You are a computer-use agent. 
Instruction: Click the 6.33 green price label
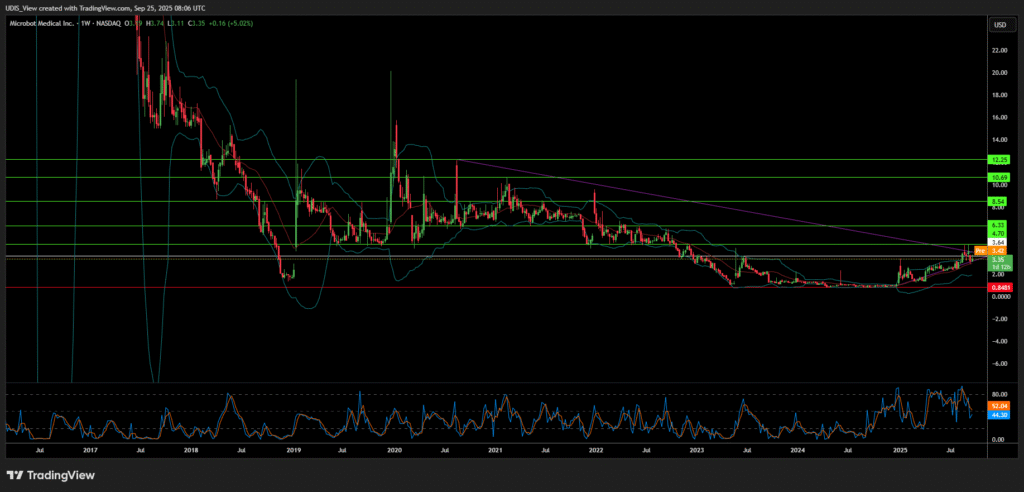coord(998,224)
